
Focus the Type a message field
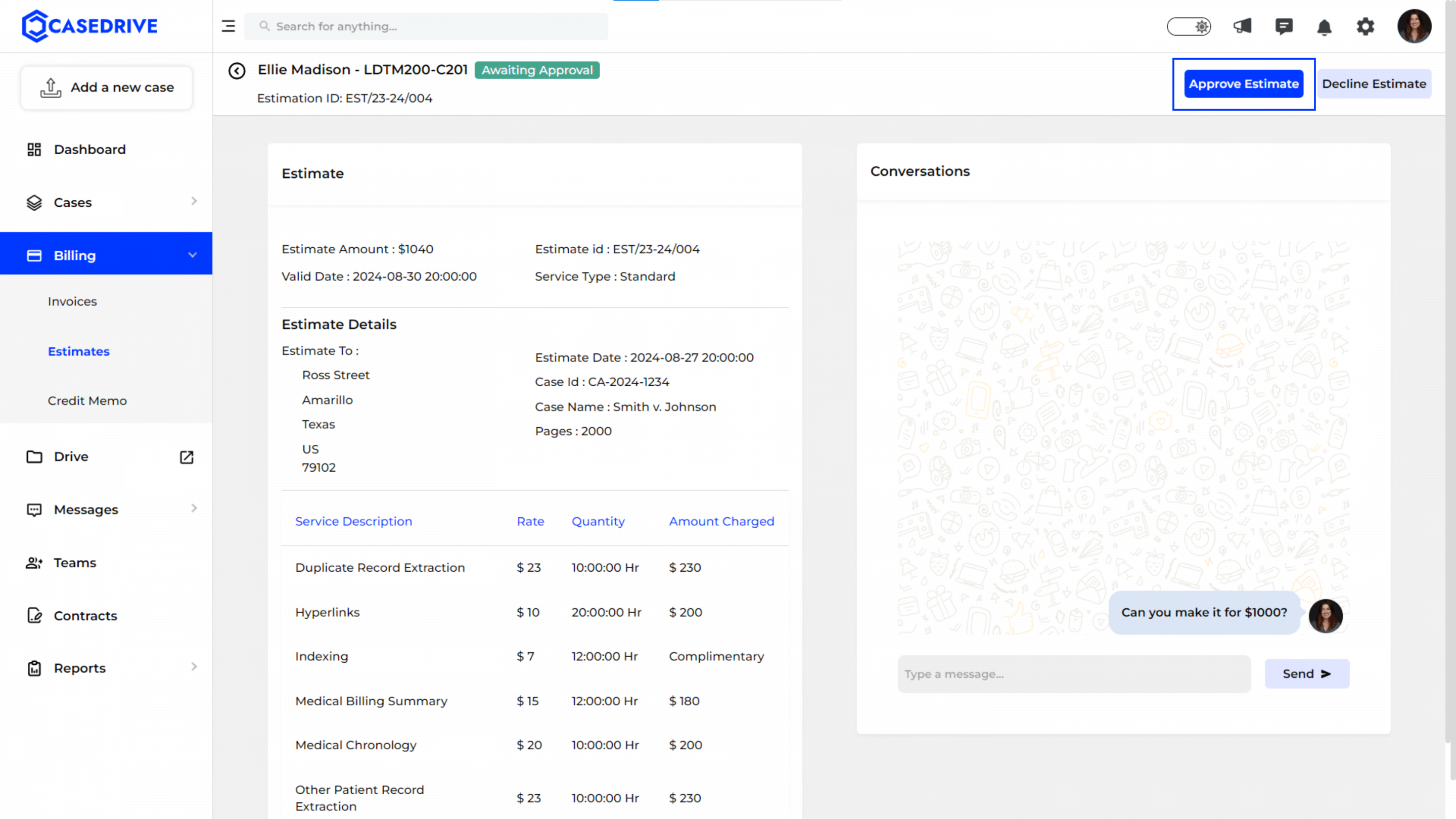pos(1074,674)
